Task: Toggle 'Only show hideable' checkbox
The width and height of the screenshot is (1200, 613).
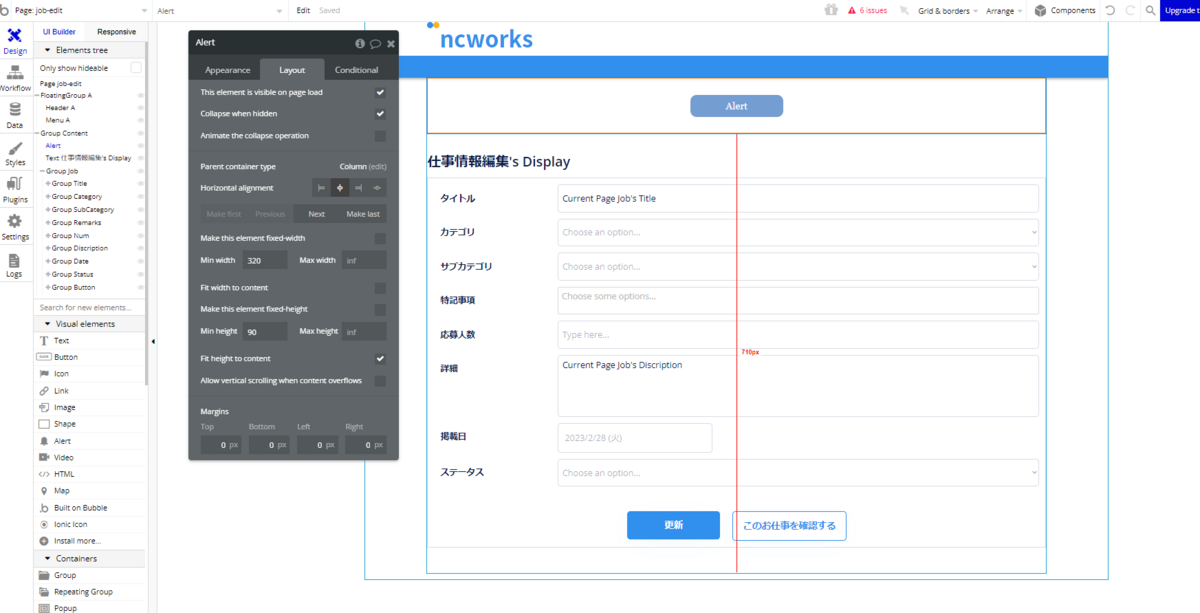Action: pos(136,68)
